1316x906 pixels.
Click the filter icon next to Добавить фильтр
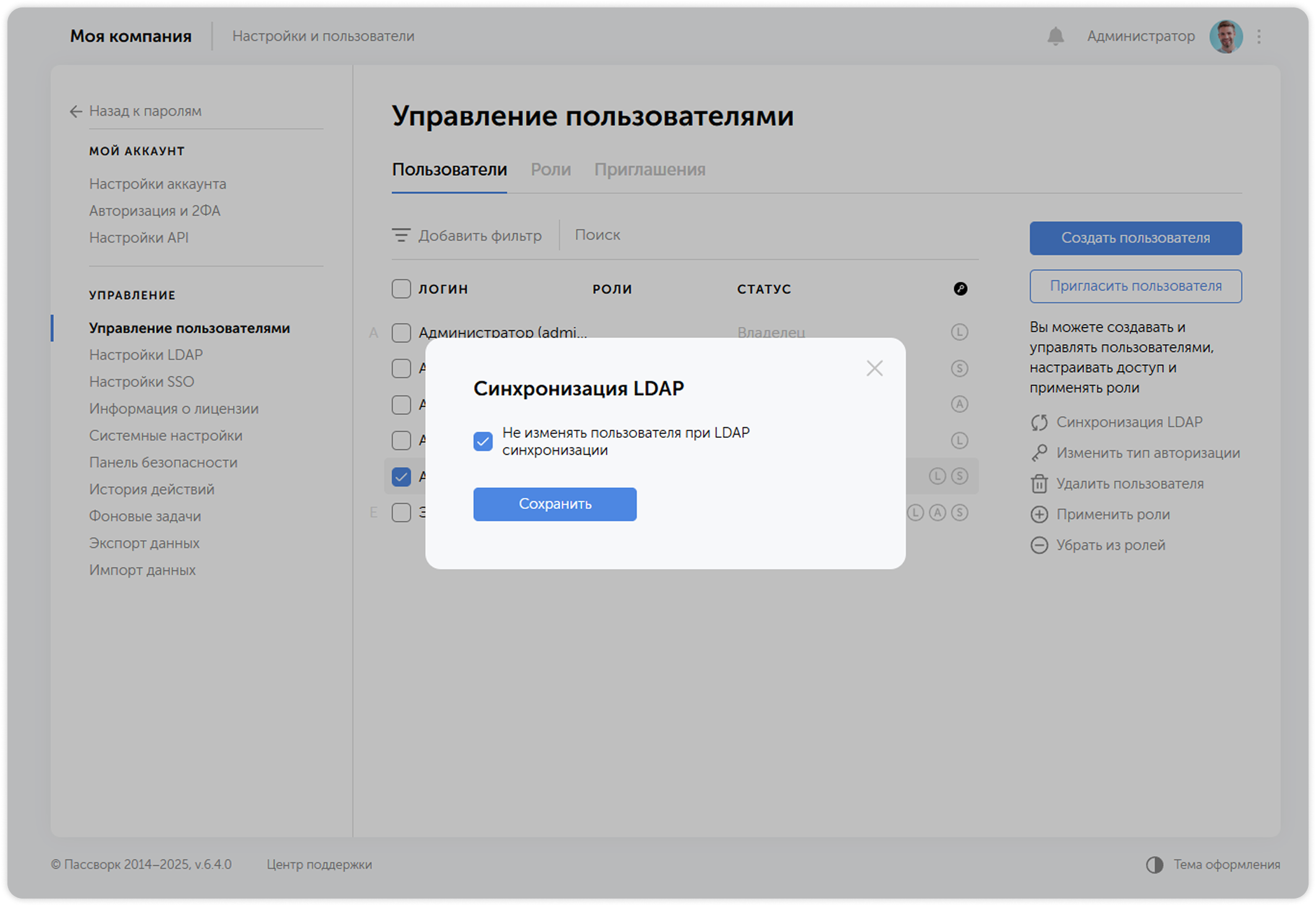(400, 235)
